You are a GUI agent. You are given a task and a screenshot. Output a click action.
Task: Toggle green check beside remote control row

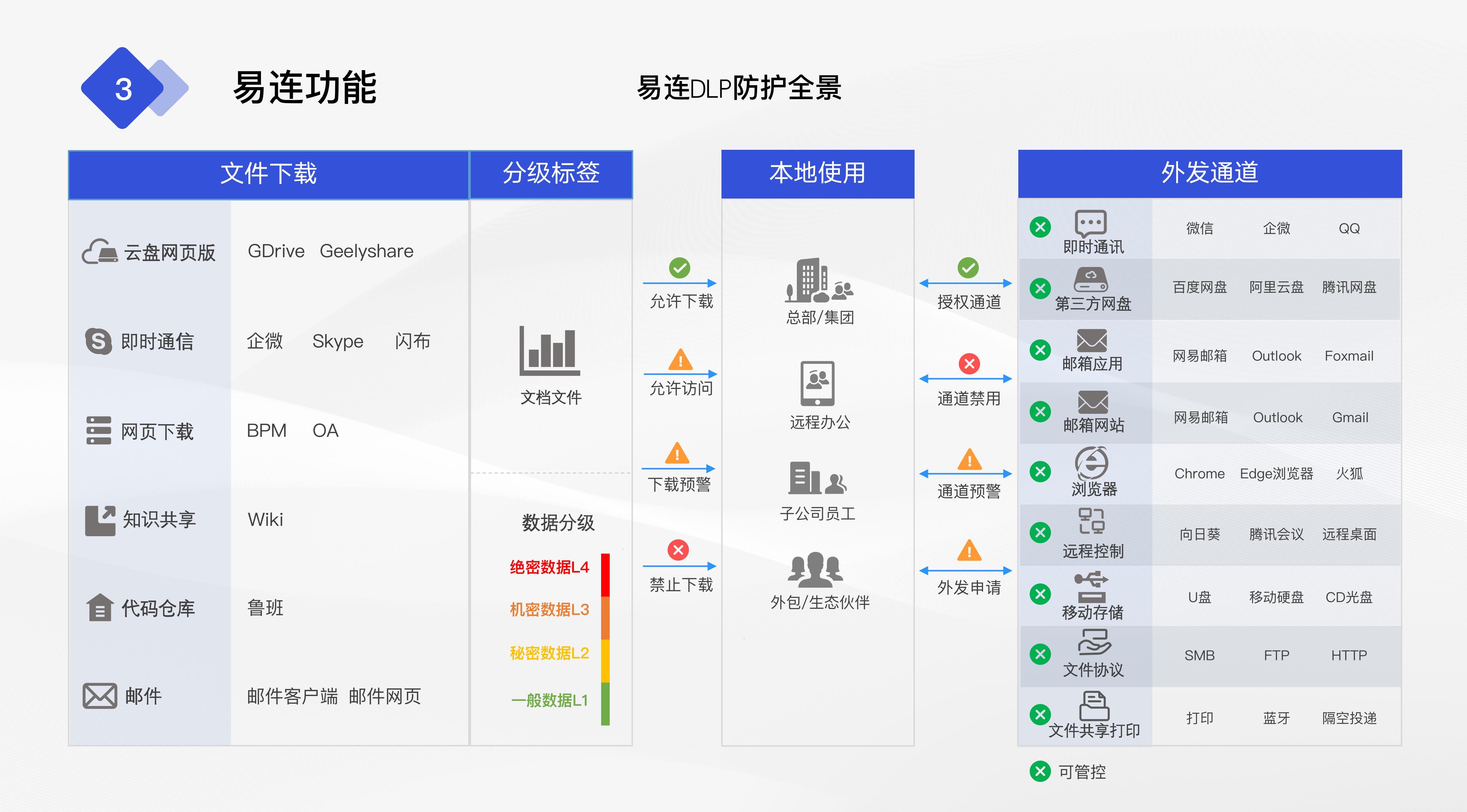point(1040,532)
